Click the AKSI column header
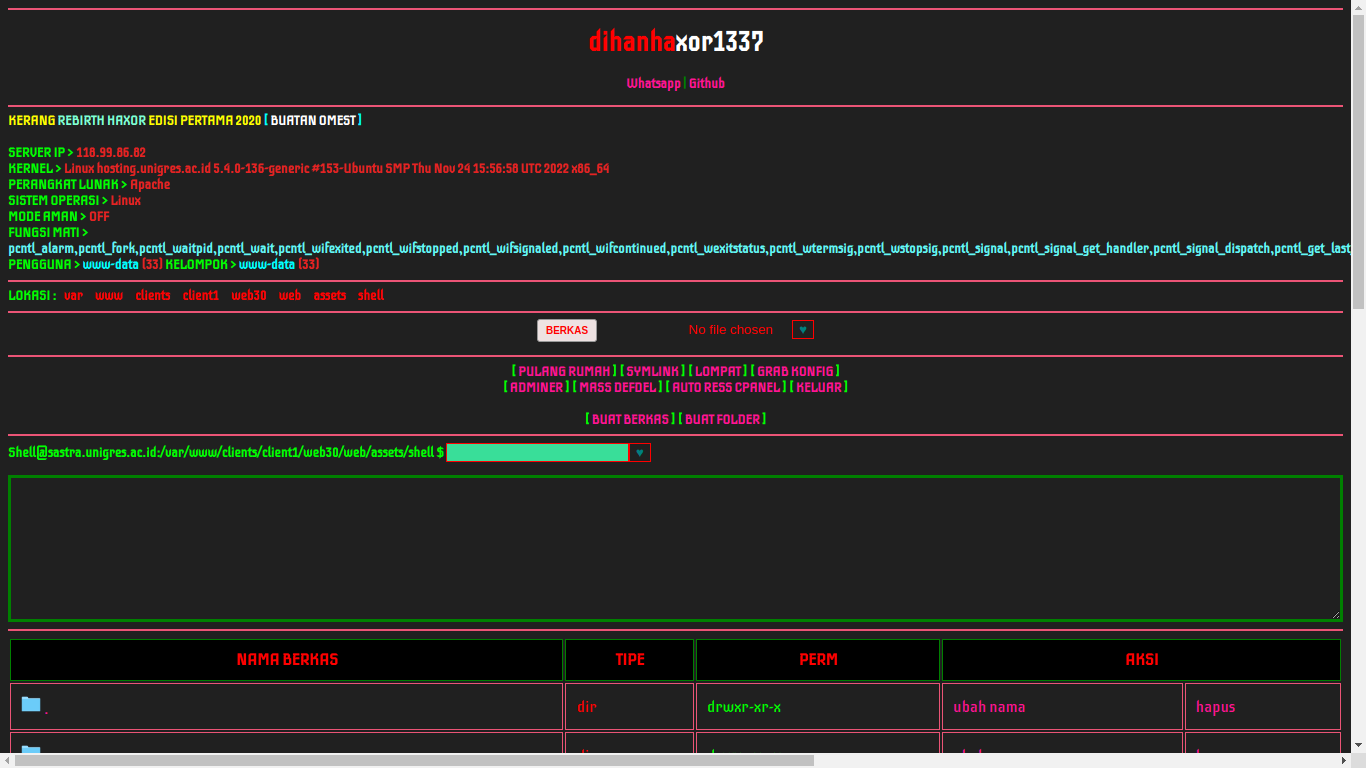 pyautogui.click(x=1141, y=660)
